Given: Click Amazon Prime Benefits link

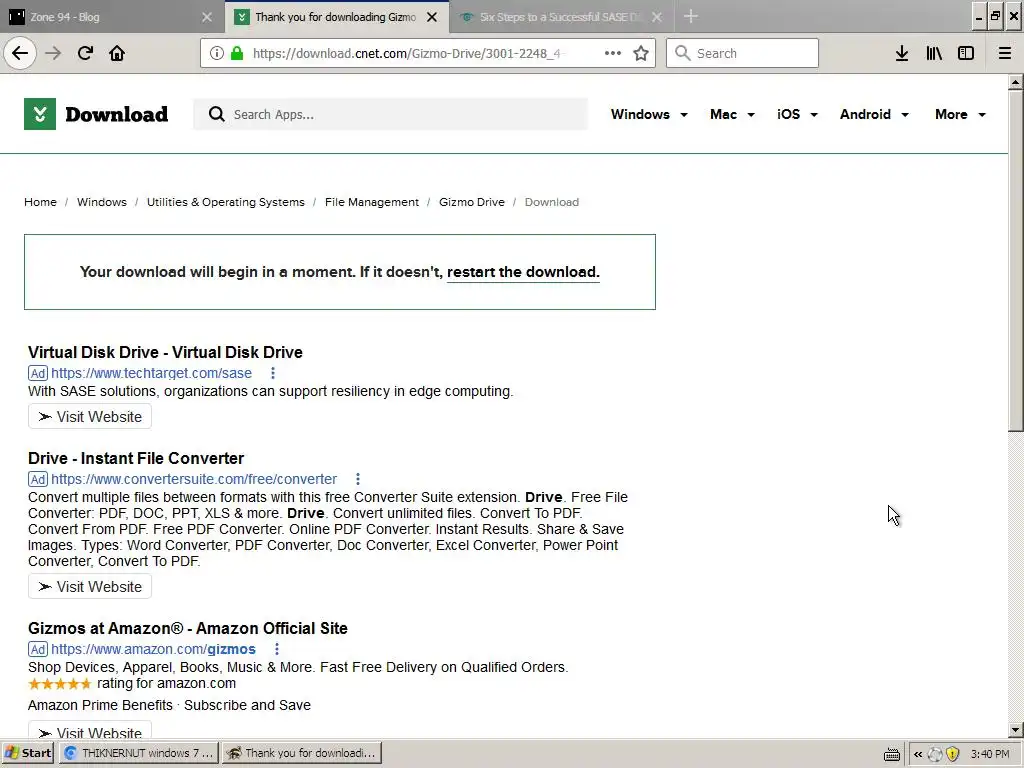Looking at the screenshot, I should pyautogui.click(x=101, y=705).
